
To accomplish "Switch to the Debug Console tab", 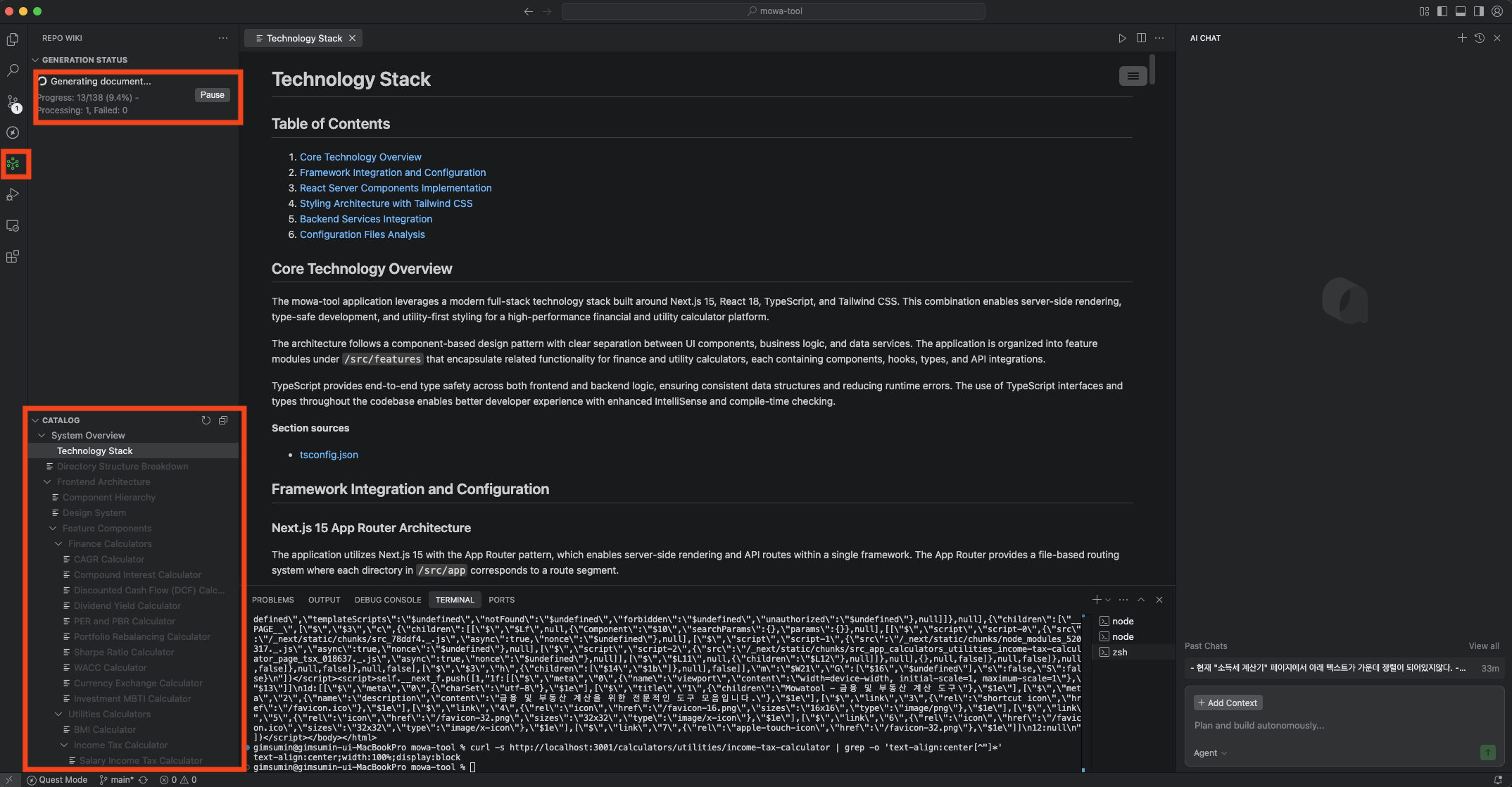I will click(x=388, y=600).
